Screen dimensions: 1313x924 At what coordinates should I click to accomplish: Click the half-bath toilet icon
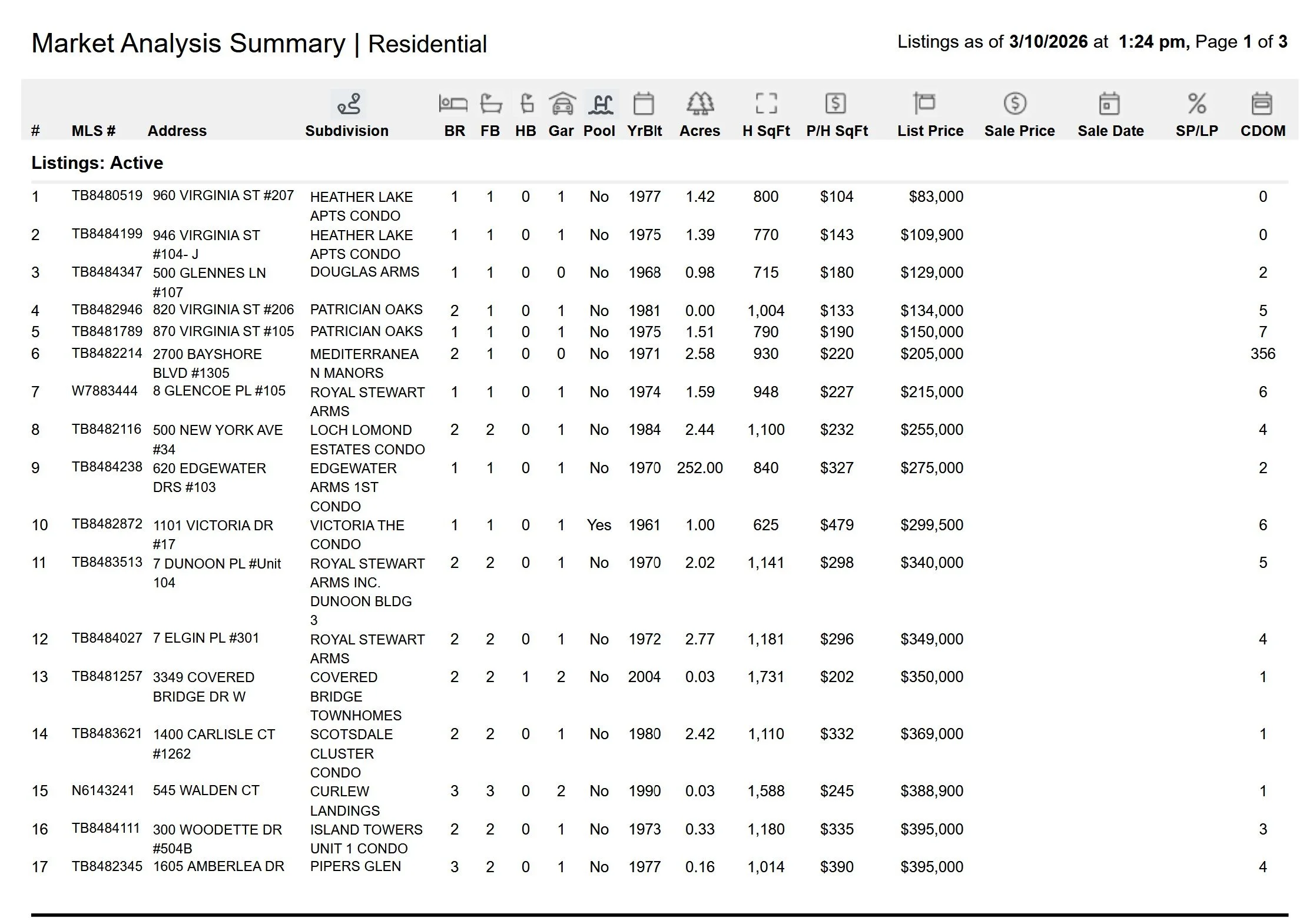[527, 104]
